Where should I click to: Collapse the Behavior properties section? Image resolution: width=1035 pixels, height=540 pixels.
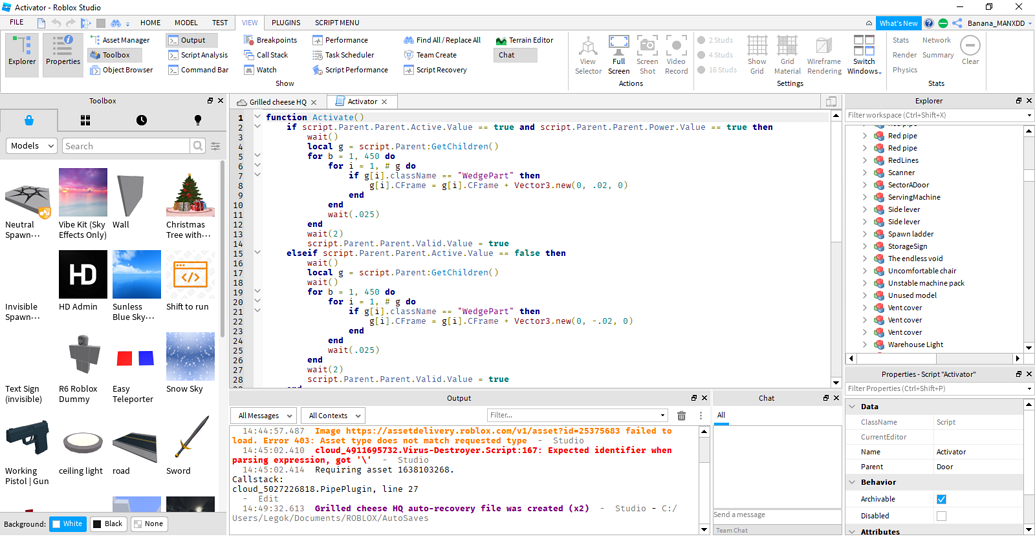(x=852, y=483)
